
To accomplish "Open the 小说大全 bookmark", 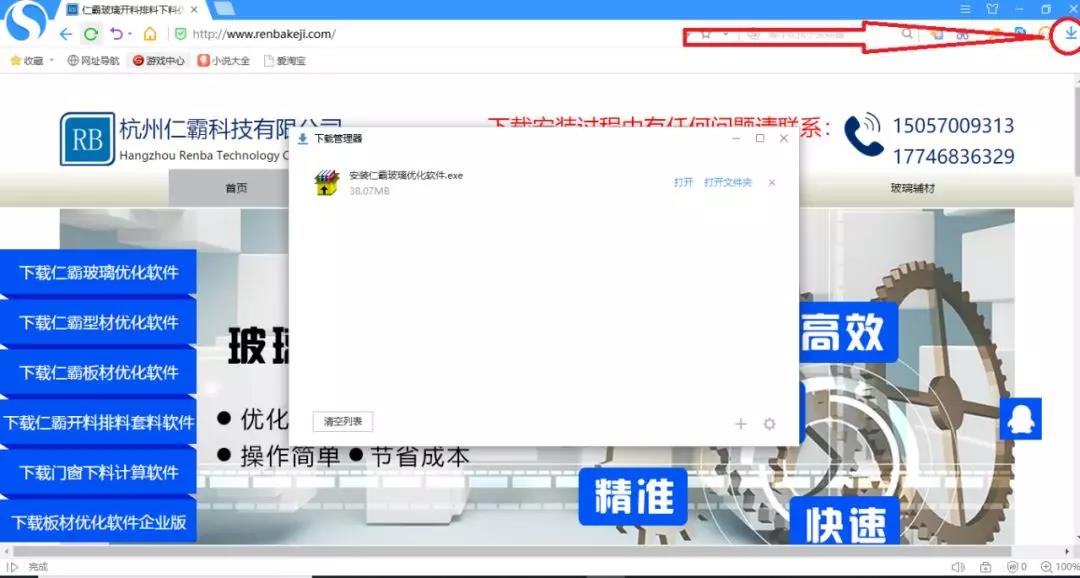I will click(x=223, y=61).
